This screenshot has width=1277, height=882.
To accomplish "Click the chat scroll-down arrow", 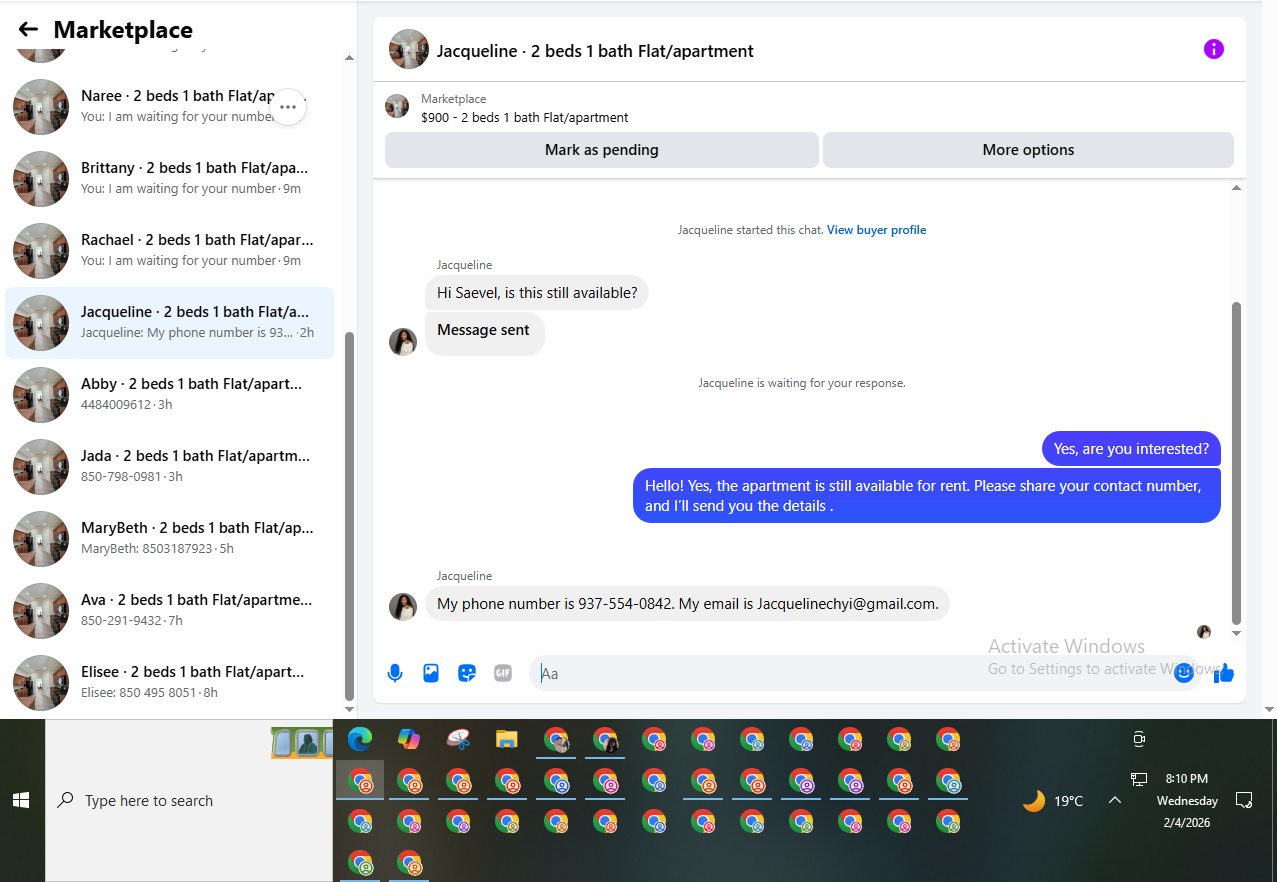I will click(1237, 633).
